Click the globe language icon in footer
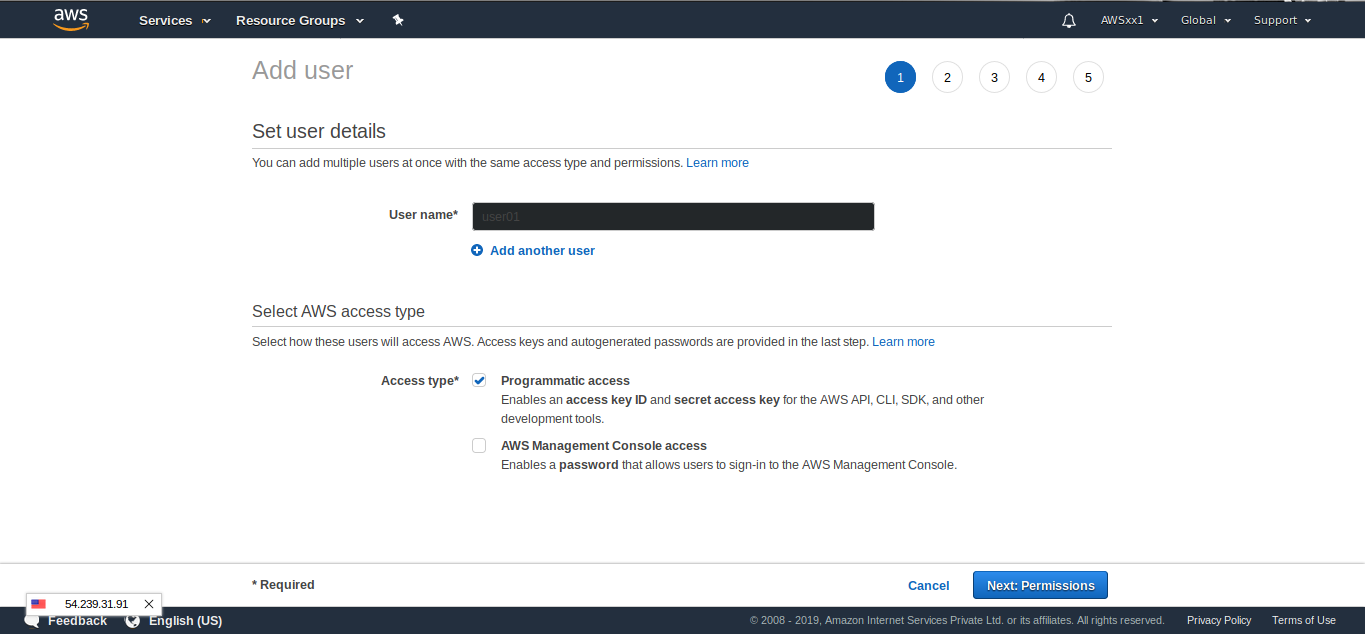The width and height of the screenshot is (1365, 634). tap(132, 621)
